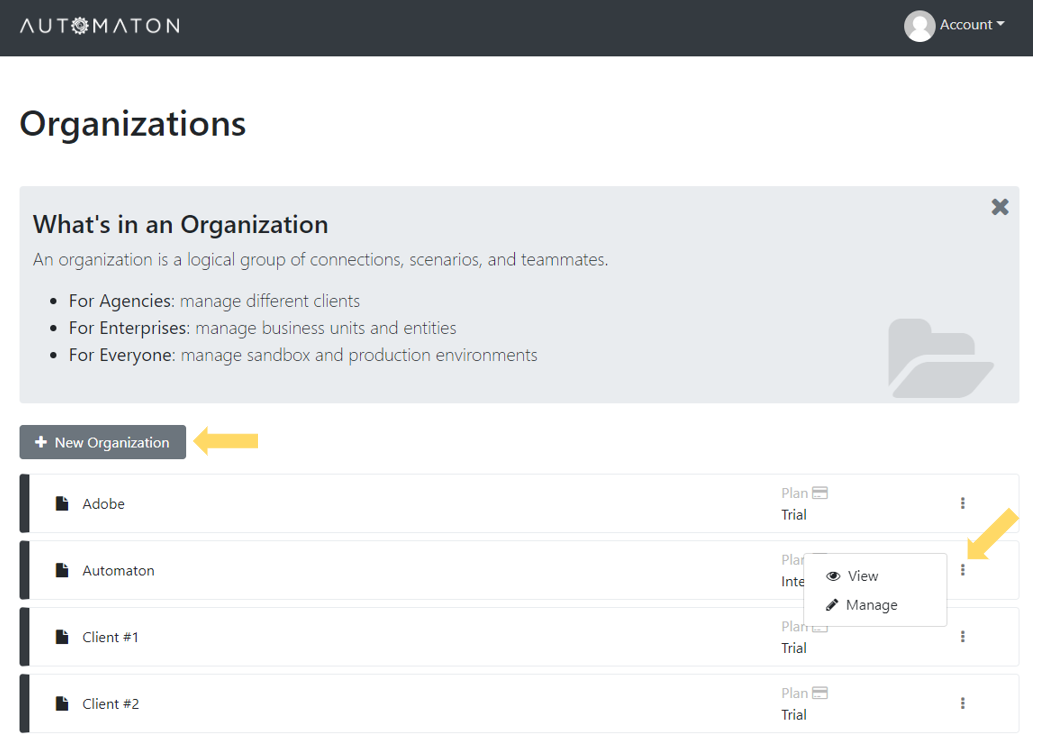
Task: Select View from the context menu
Action: click(x=862, y=576)
